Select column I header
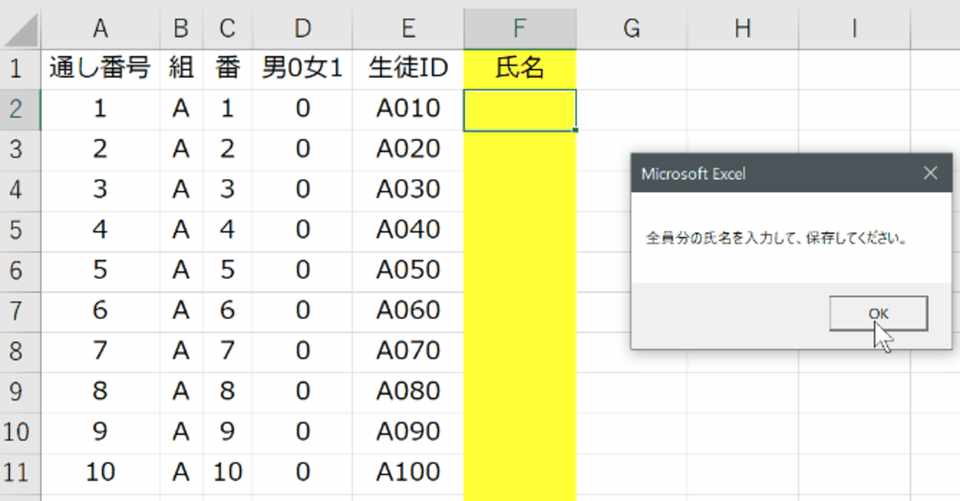Image resolution: width=960 pixels, height=501 pixels. pos(854,29)
